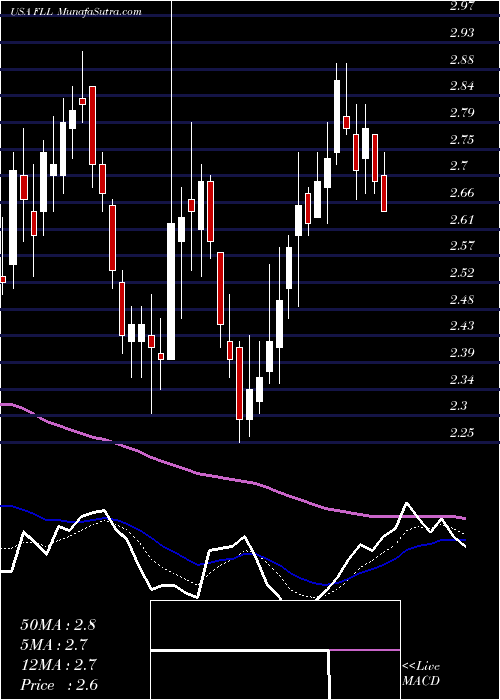Image resolution: width=500 pixels, height=700 pixels.
Task: Click the '50MA : 2.8' indicator text
Action: [58, 625]
